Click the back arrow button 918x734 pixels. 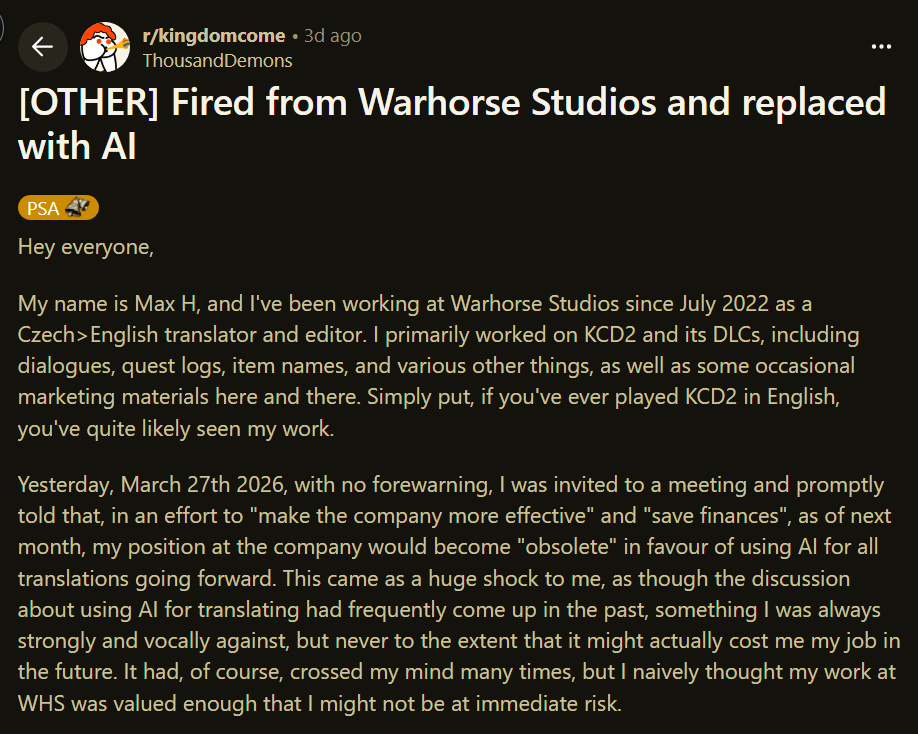(x=42, y=47)
